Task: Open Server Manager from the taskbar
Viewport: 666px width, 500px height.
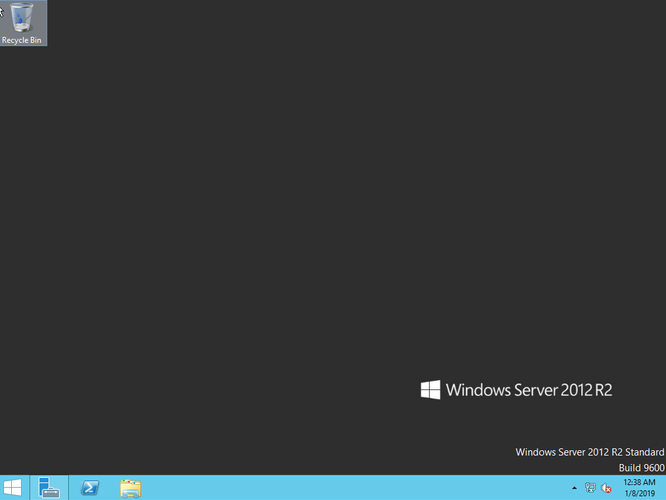Action: pyautogui.click(x=49, y=488)
